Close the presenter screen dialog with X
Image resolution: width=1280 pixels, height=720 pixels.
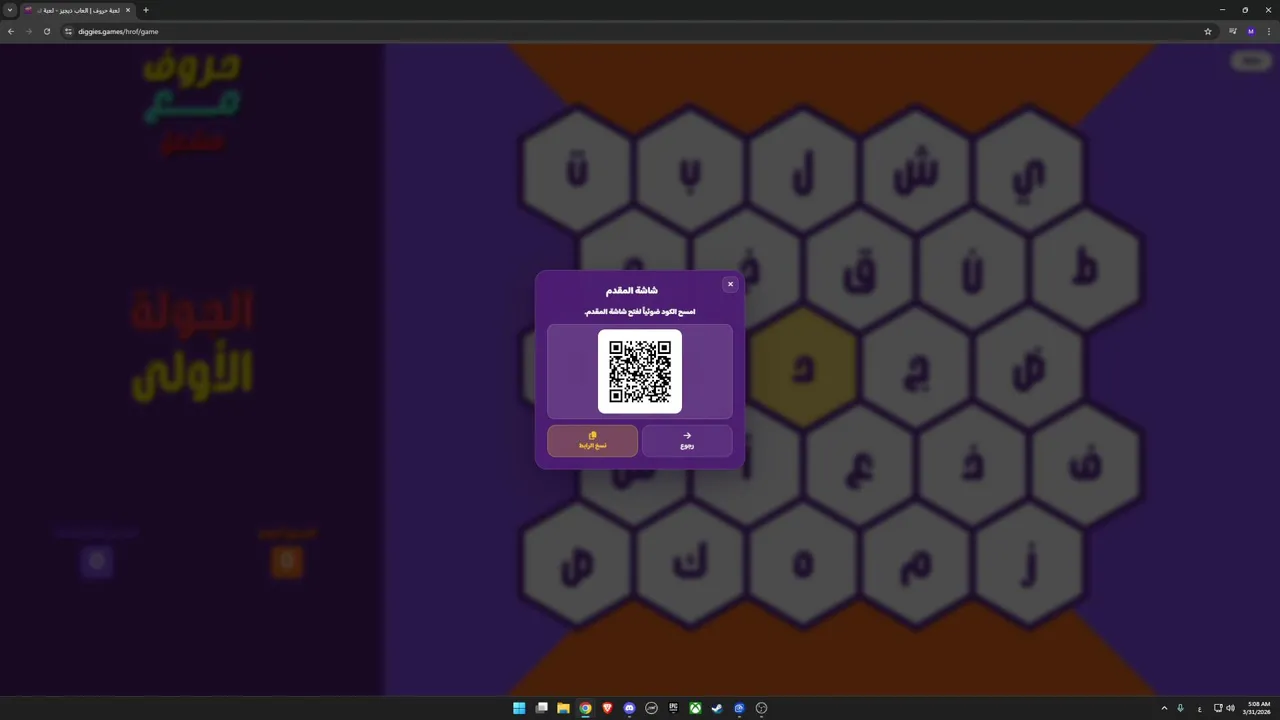(730, 284)
